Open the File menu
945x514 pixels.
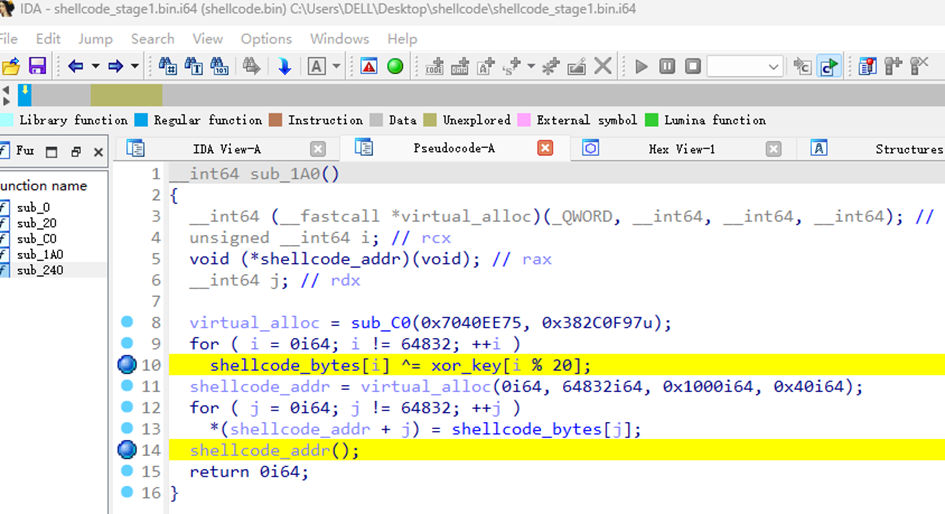pos(8,39)
